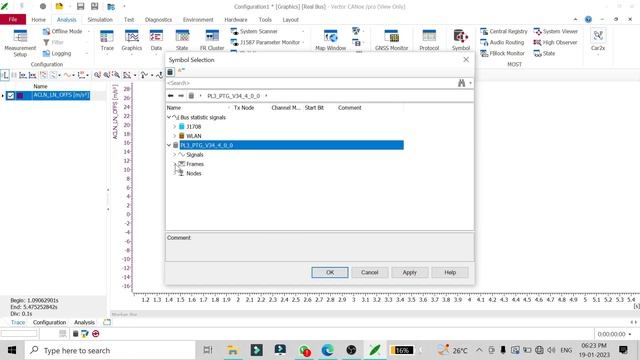The image size is (640, 360).
Task: Open Audio Routing
Action: click(502, 42)
